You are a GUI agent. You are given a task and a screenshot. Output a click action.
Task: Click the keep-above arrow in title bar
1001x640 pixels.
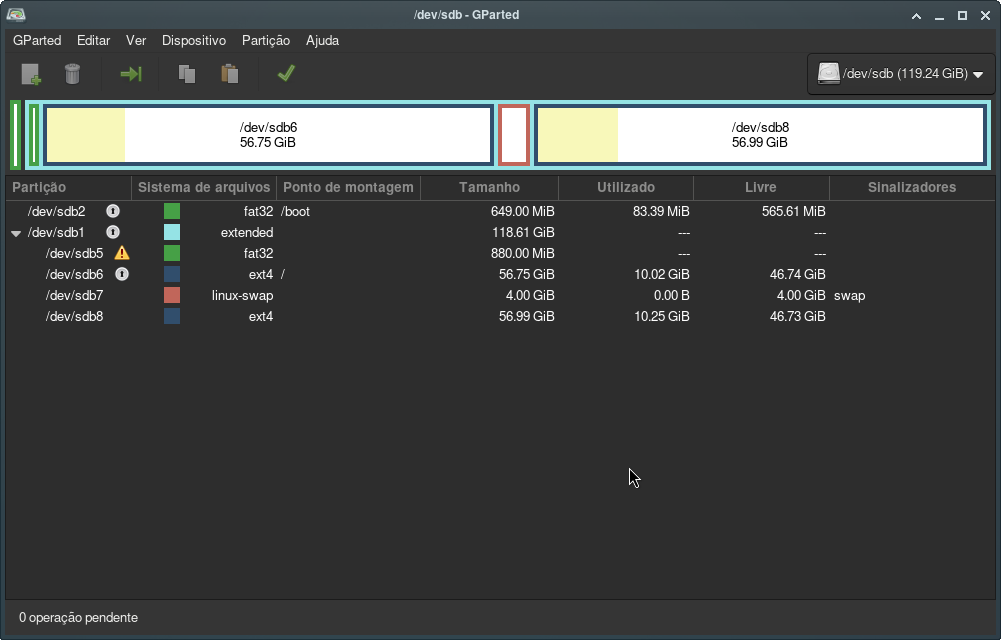(x=916, y=15)
